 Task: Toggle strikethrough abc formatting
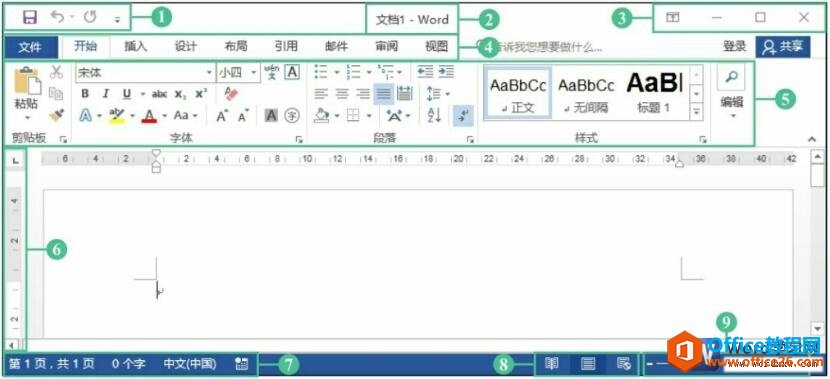pyautogui.click(x=159, y=94)
